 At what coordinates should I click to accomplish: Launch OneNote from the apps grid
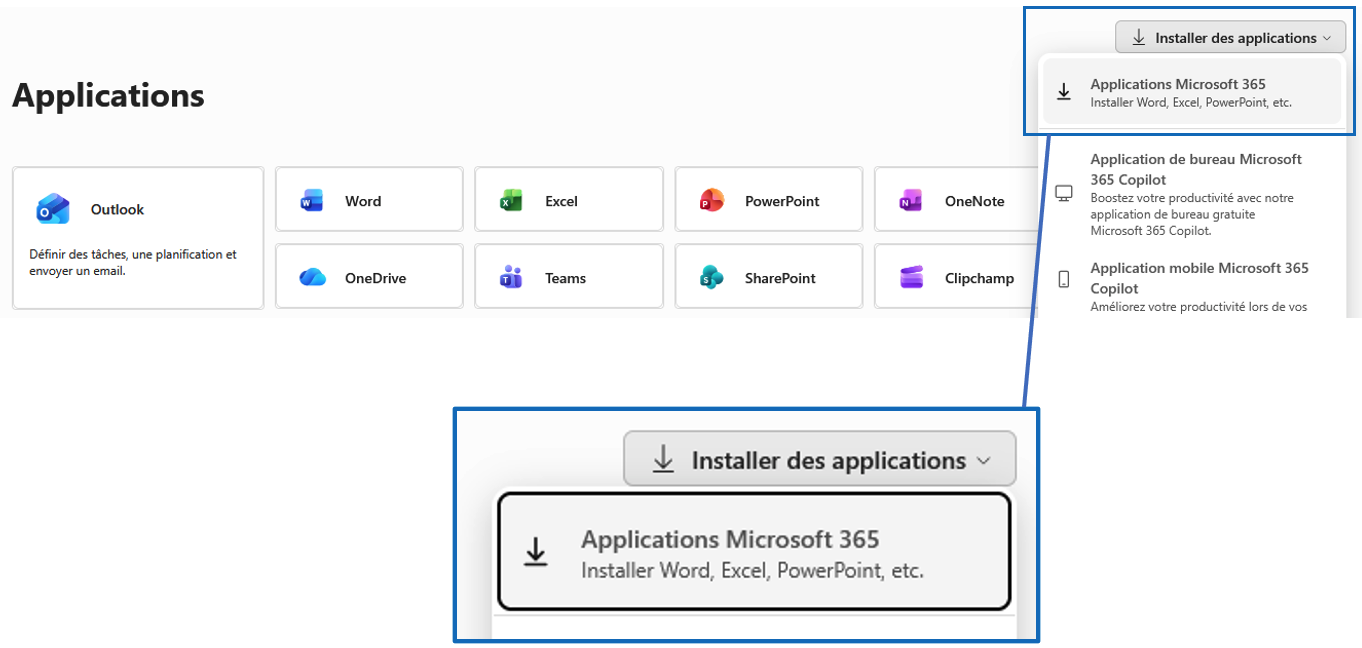955,200
